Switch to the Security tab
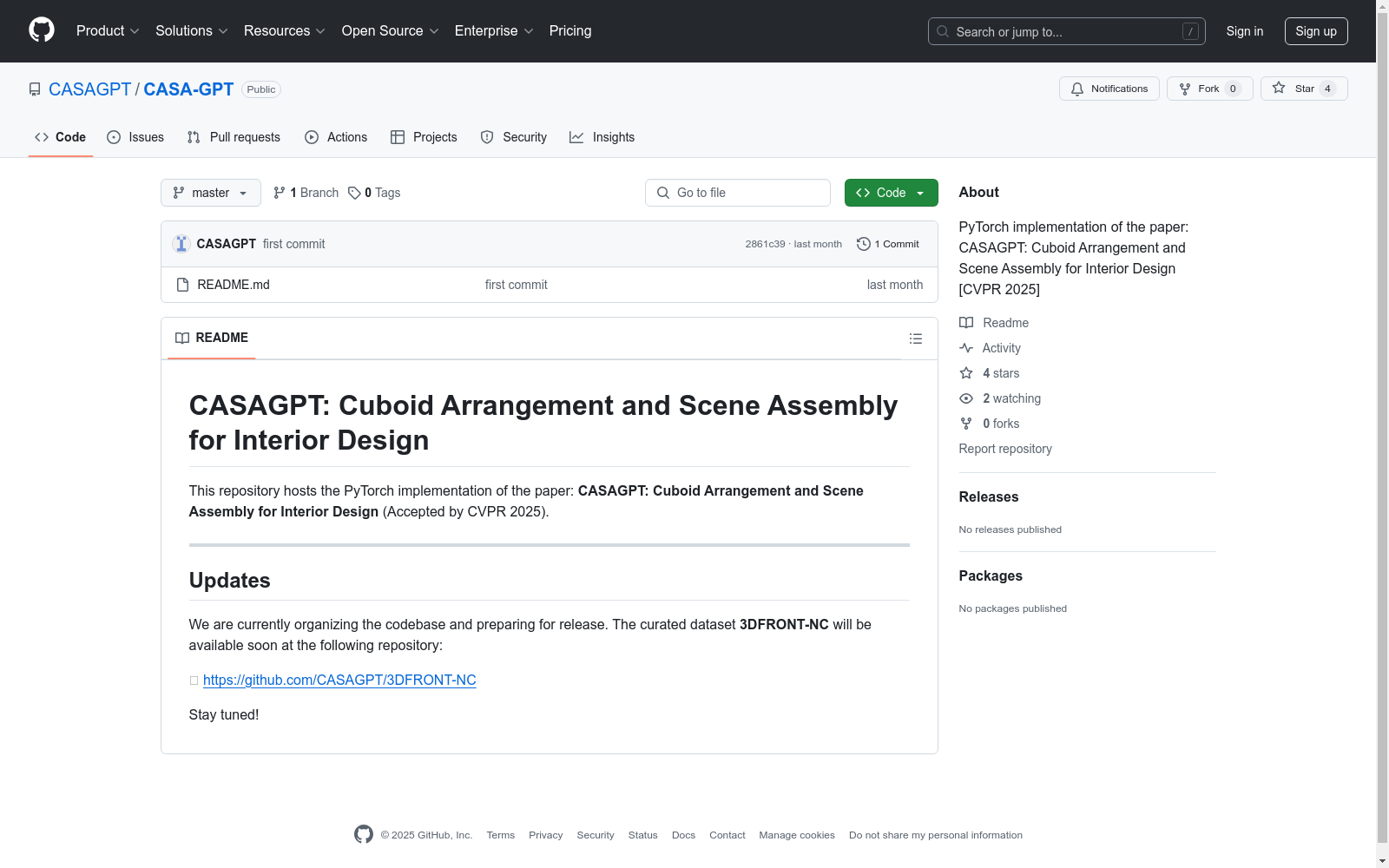This screenshot has height=868, width=1389. [x=514, y=137]
